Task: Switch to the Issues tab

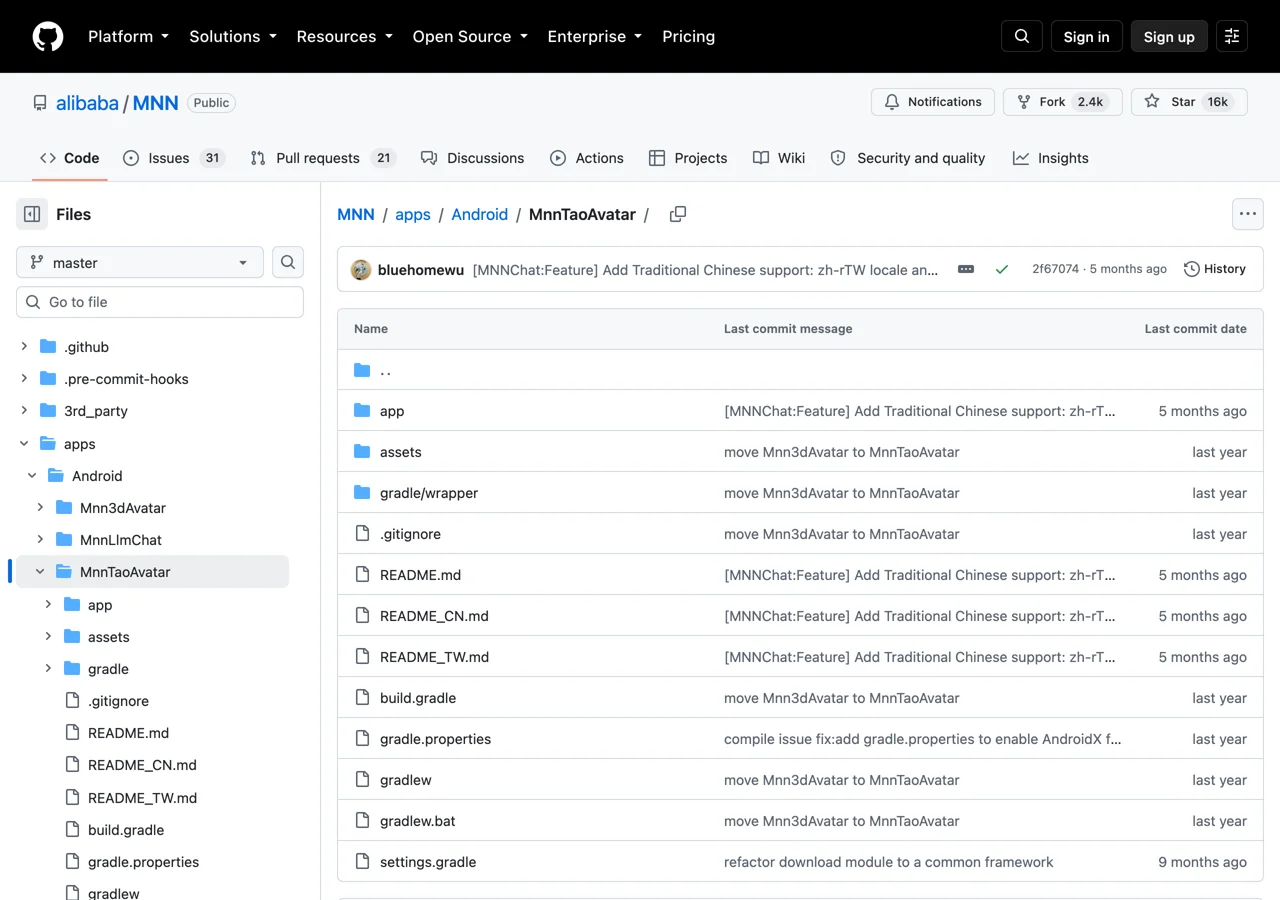Action: pyautogui.click(x=173, y=158)
